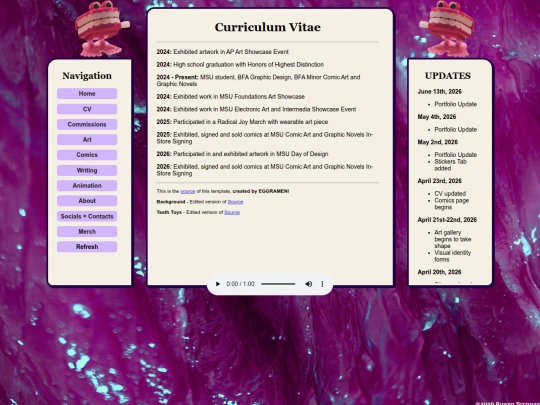Click 'Art gallery begins to take shape' entry
Viewport: 540px width, 405px height.
(453, 239)
